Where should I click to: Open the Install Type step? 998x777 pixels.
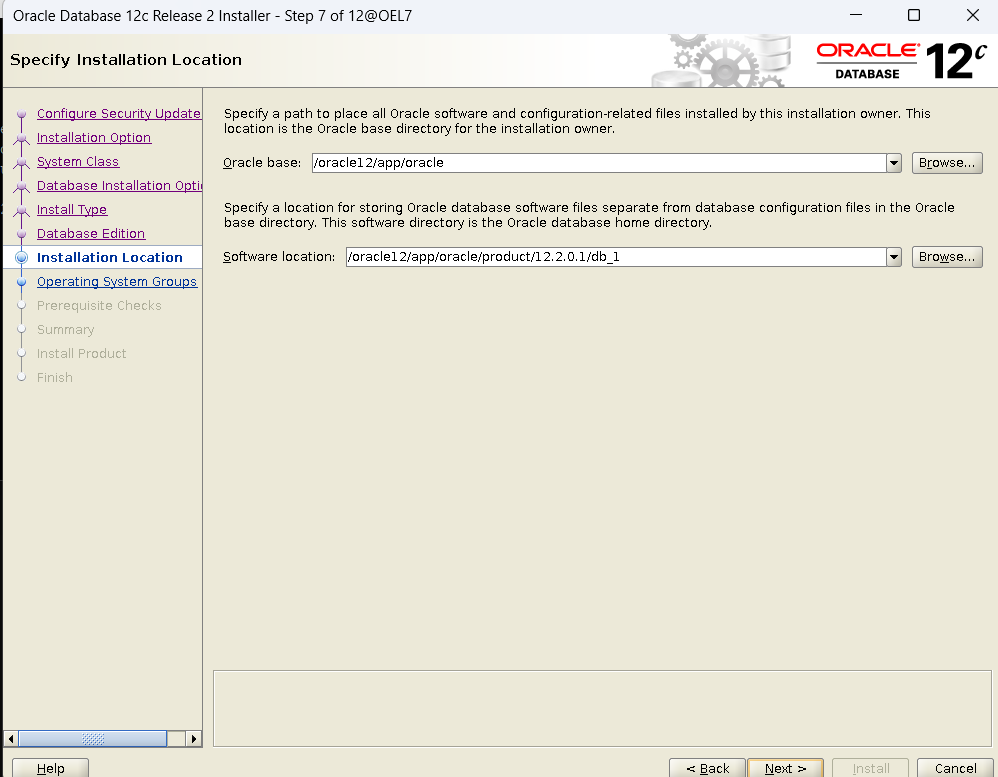click(72, 209)
